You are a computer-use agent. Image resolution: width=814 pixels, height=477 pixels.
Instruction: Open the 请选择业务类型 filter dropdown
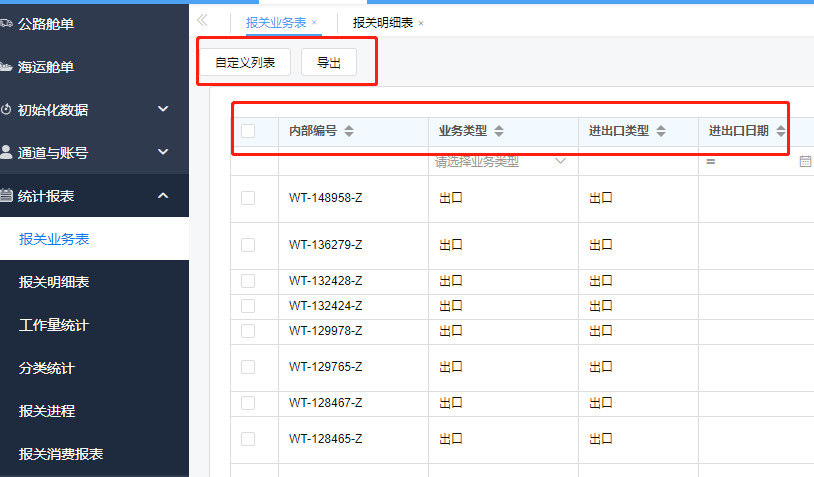(503, 161)
